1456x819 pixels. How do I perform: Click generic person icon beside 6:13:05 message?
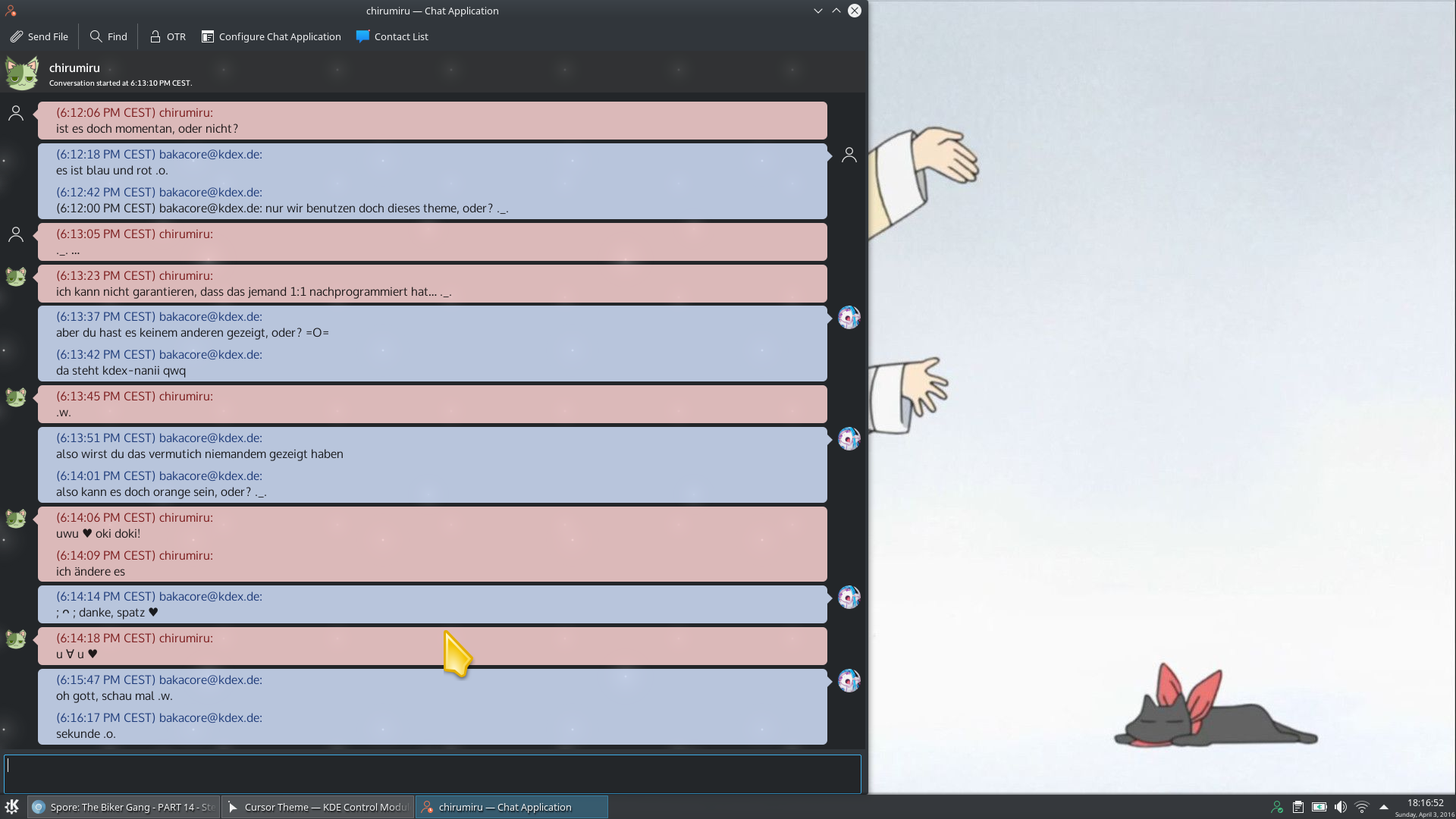click(x=16, y=235)
